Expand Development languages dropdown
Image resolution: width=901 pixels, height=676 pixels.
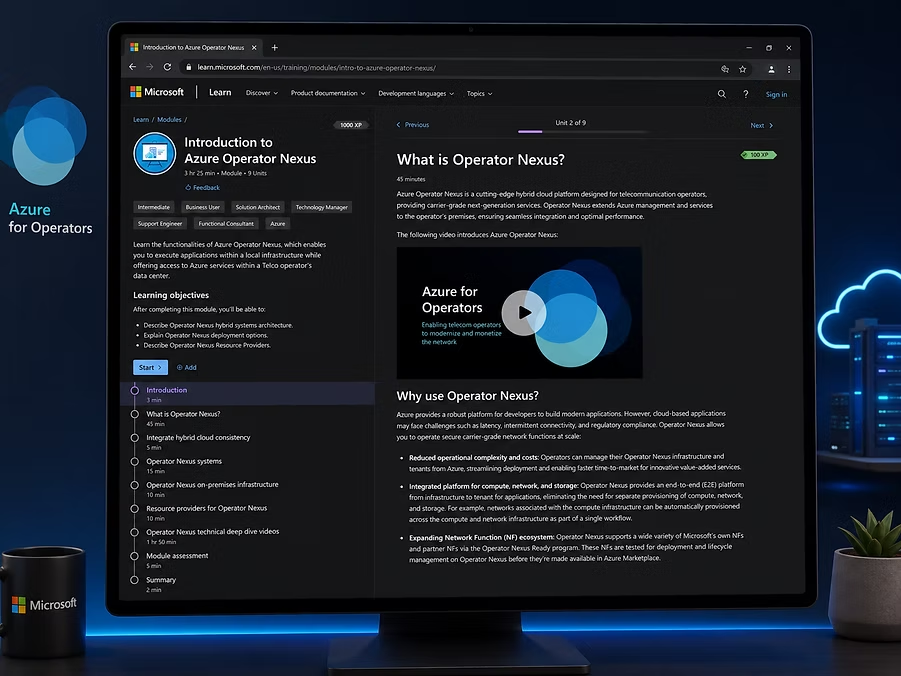pyautogui.click(x=416, y=94)
